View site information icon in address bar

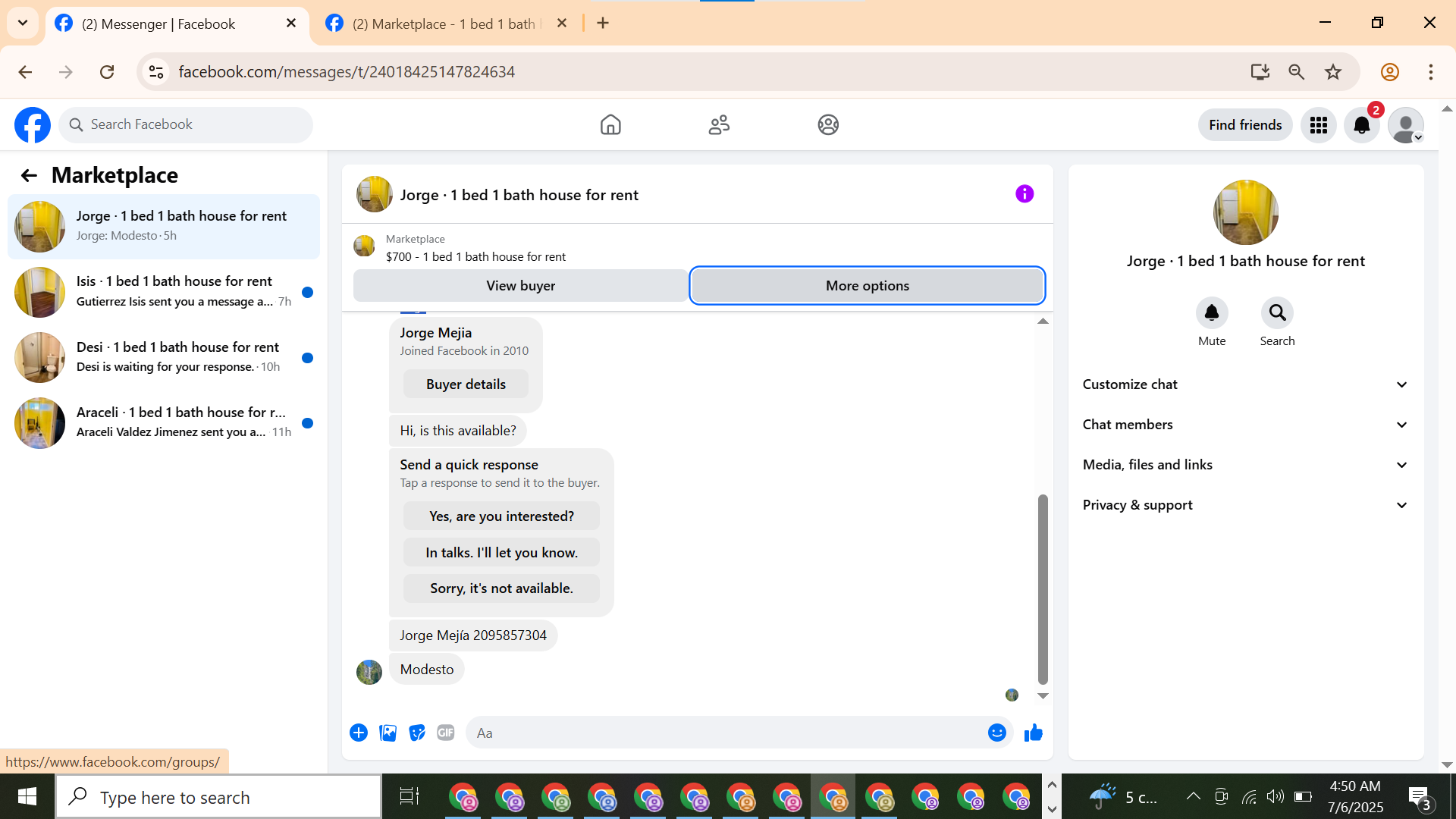[x=155, y=72]
